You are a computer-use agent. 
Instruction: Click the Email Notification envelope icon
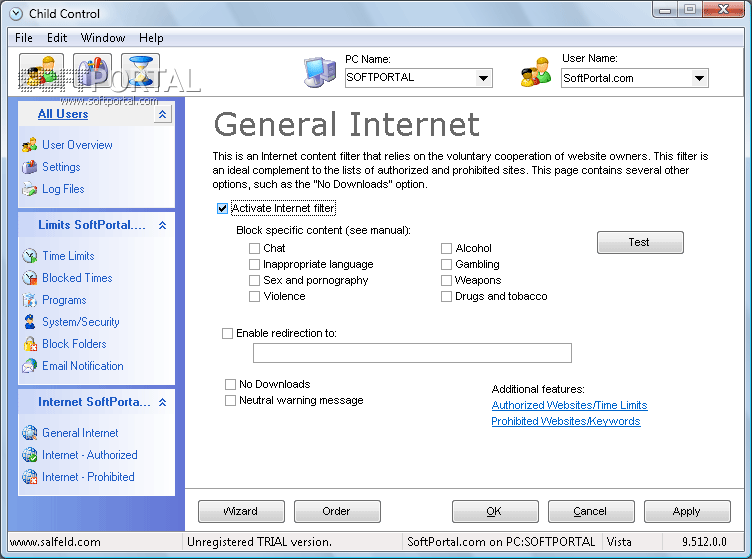pyautogui.click(x=29, y=366)
